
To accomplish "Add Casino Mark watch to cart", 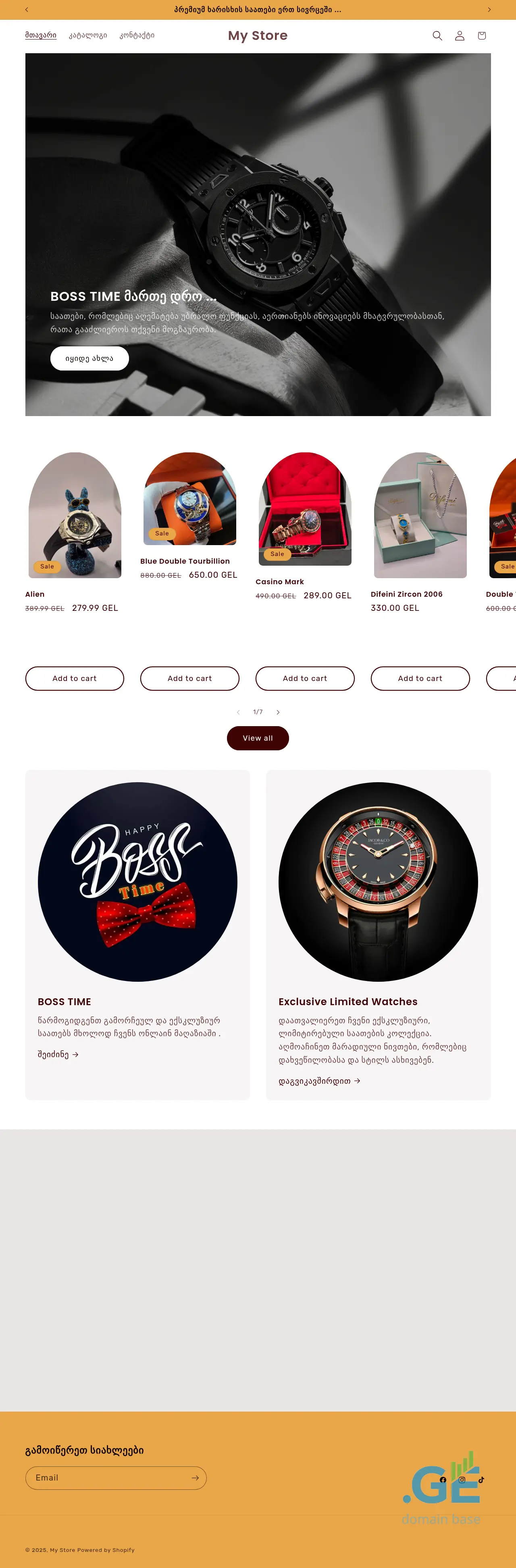I will coord(305,679).
